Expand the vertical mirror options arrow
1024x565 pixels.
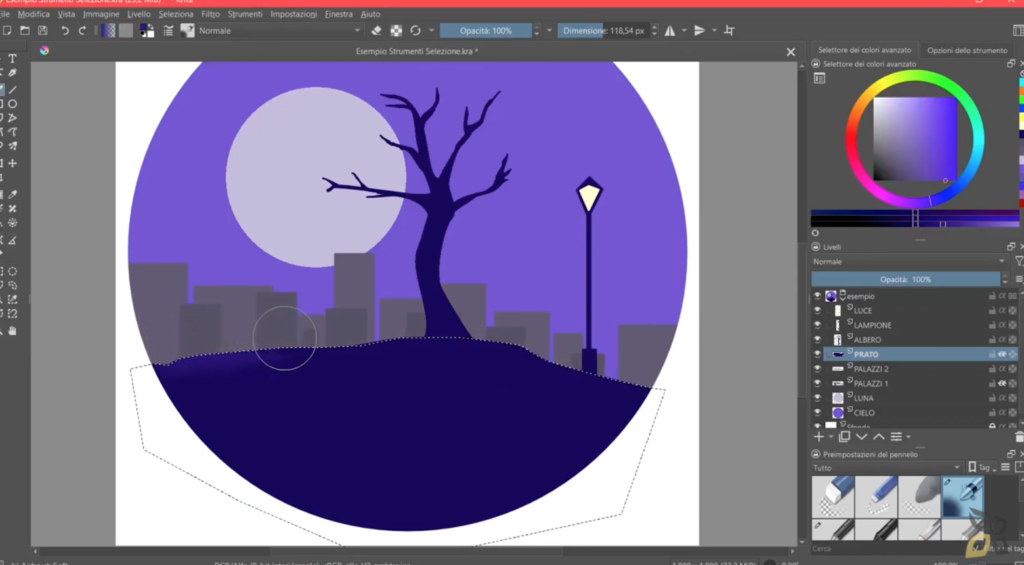point(714,31)
